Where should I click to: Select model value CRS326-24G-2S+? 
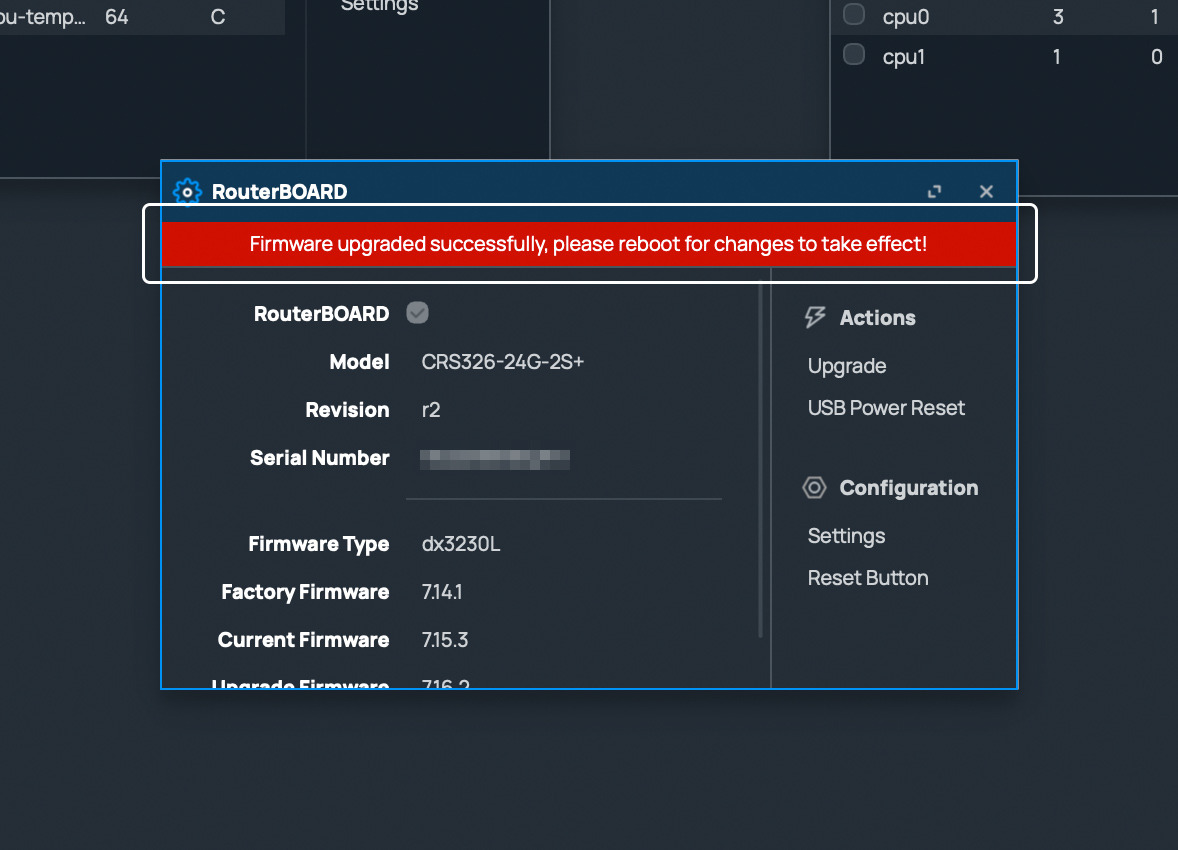(503, 362)
